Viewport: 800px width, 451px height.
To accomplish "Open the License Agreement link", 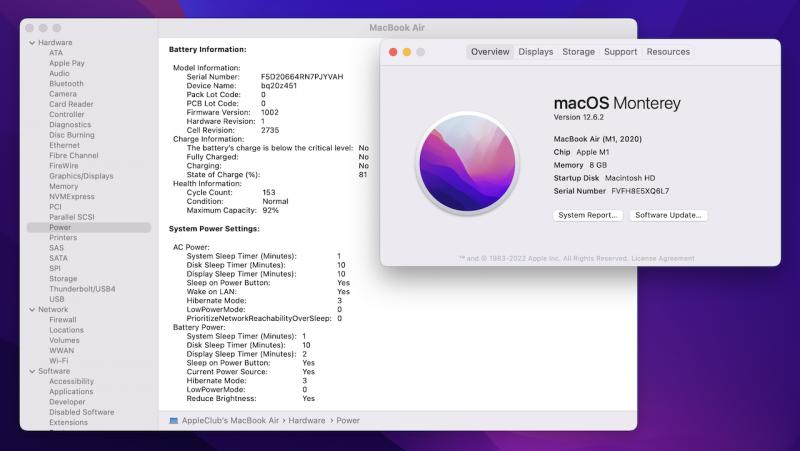I will point(663,259).
